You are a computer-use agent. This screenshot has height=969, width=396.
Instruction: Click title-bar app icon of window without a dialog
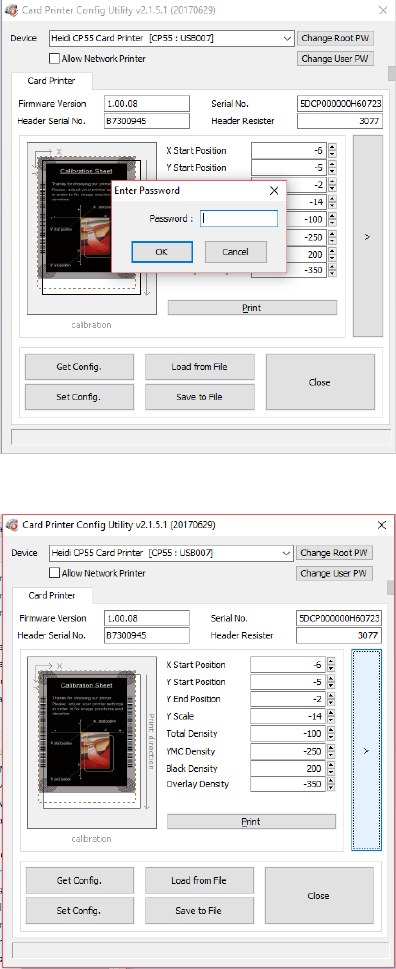click(x=12, y=525)
